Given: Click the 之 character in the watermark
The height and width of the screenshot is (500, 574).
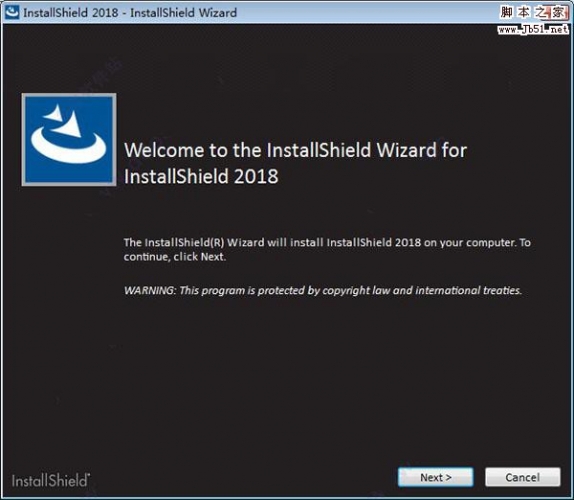Looking at the screenshot, I should (541, 12).
